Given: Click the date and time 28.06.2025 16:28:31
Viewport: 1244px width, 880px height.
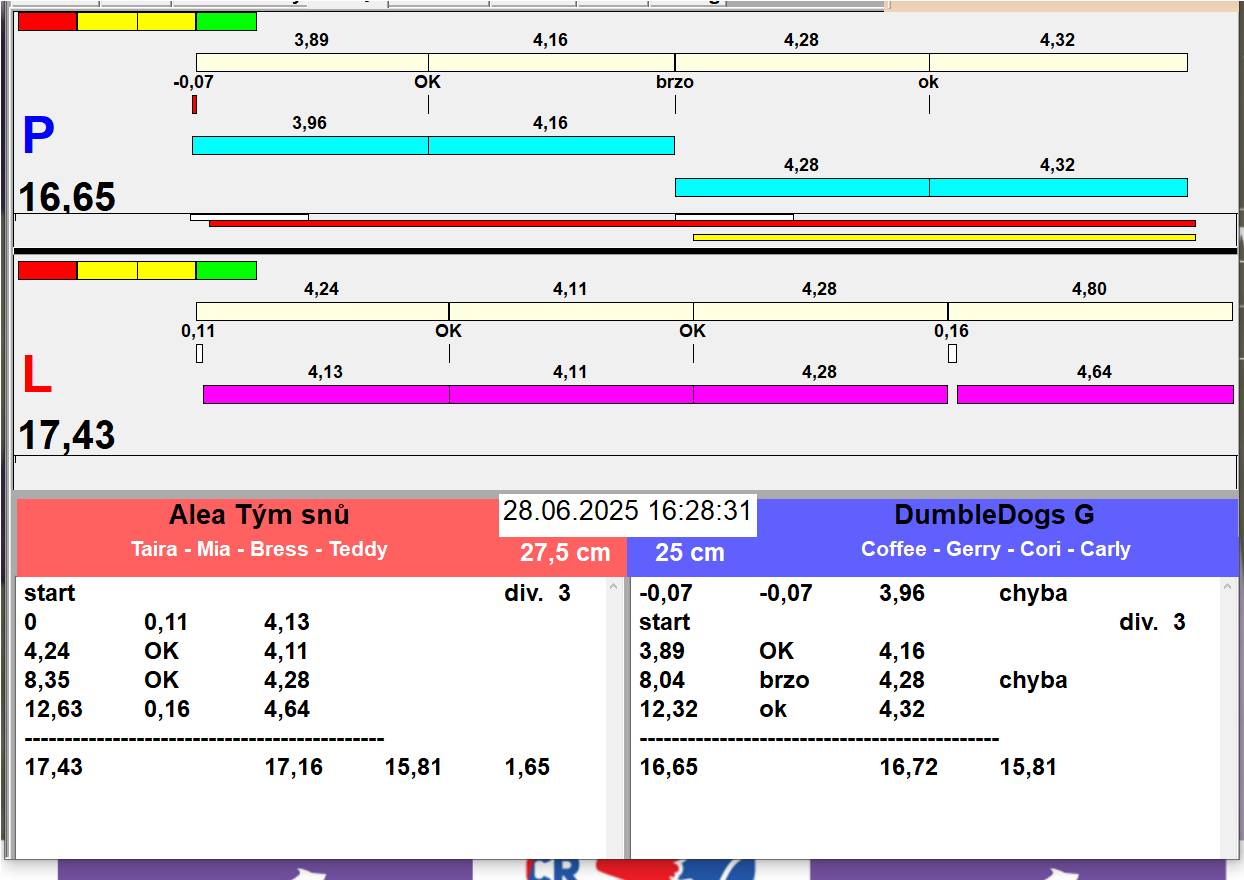Looking at the screenshot, I should (x=627, y=511).
